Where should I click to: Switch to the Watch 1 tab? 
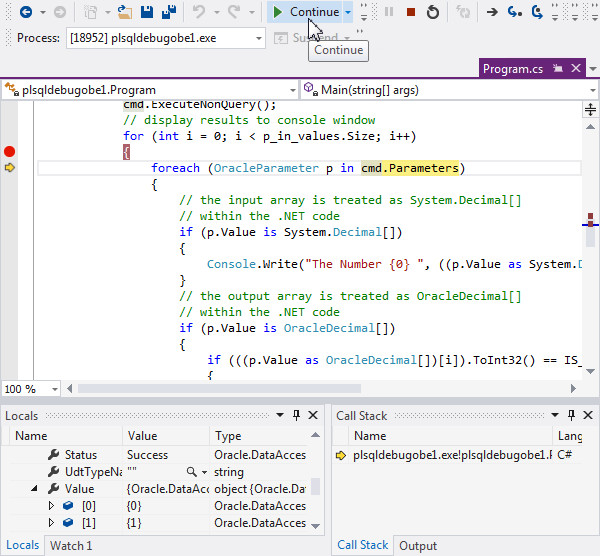[x=71, y=546]
